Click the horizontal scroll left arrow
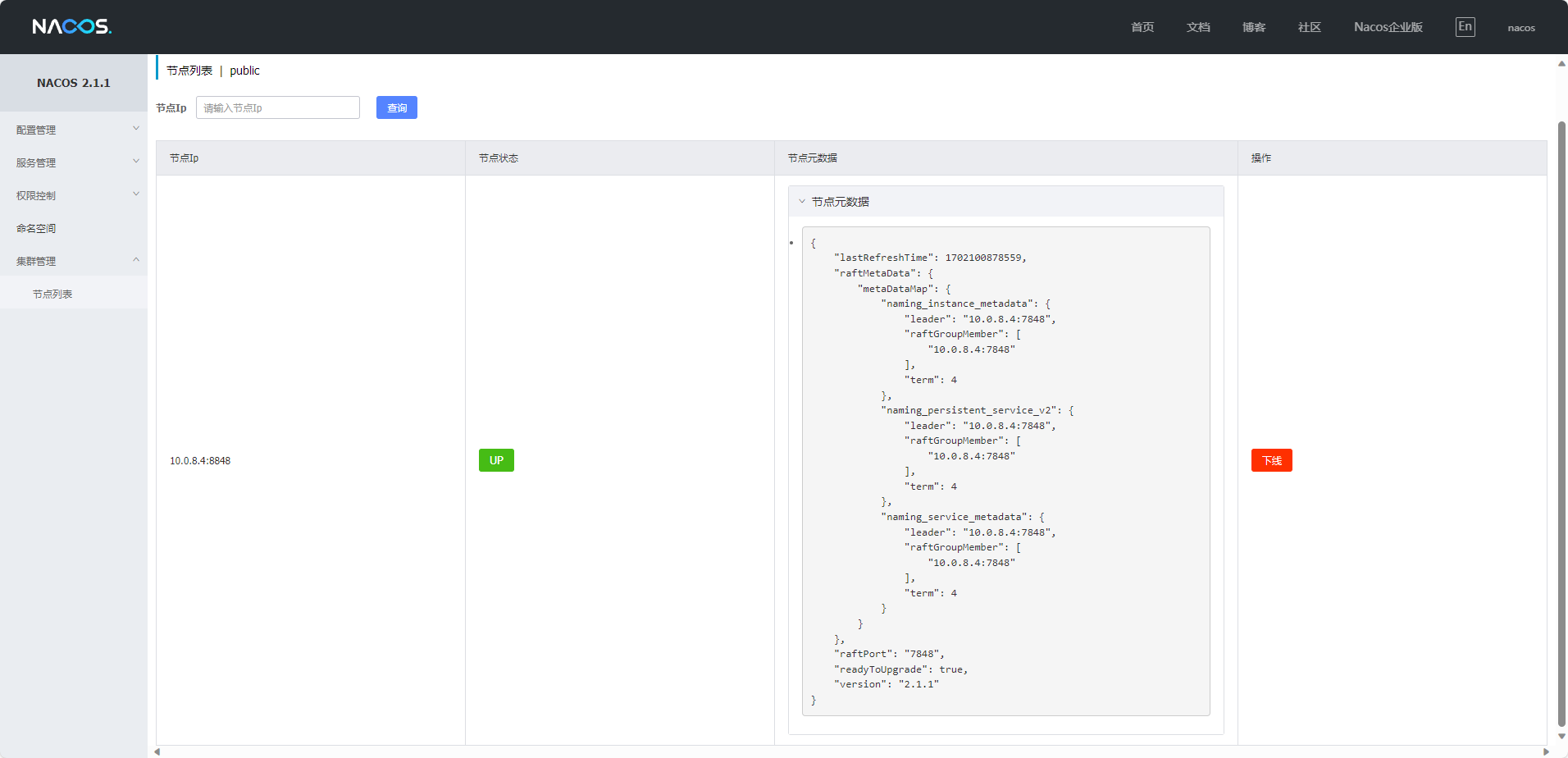1568x758 pixels. pos(157,751)
